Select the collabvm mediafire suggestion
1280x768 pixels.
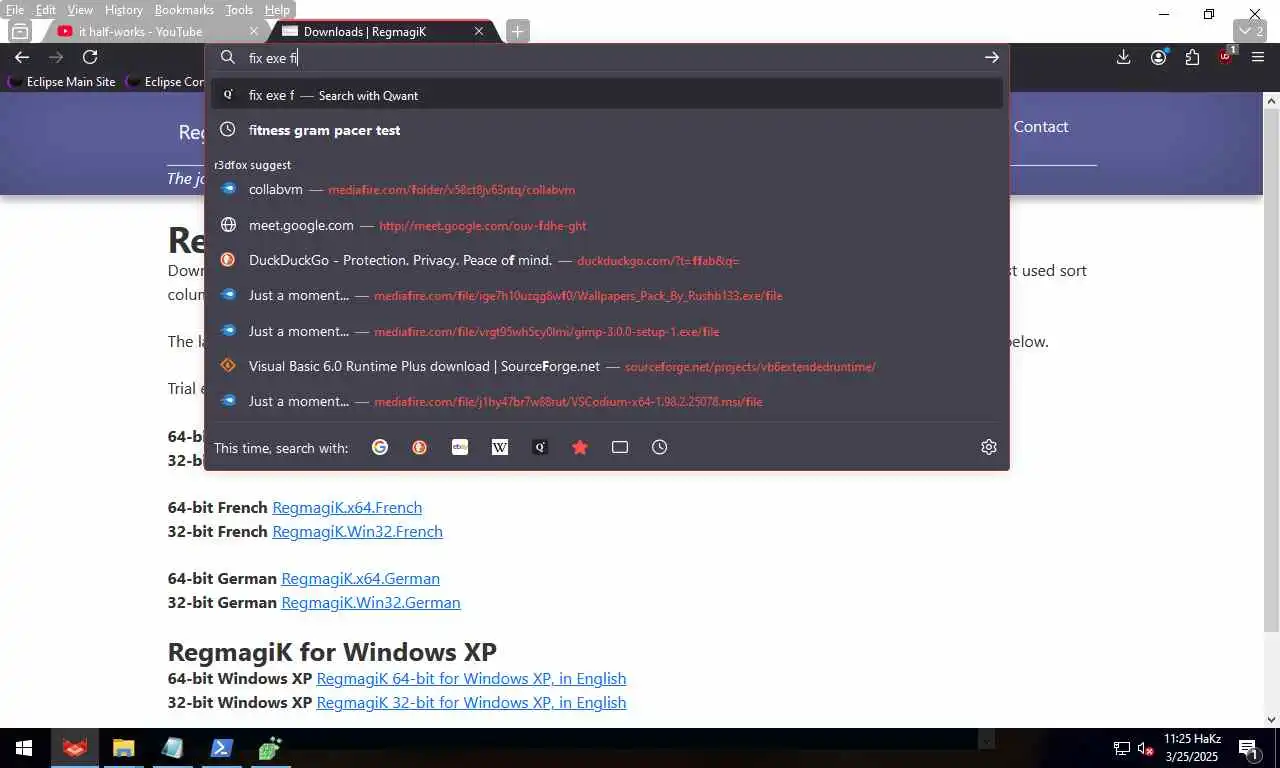point(607,189)
